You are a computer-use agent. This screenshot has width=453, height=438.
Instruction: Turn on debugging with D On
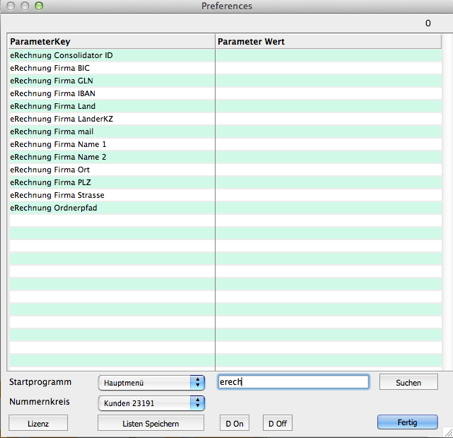[x=234, y=423]
